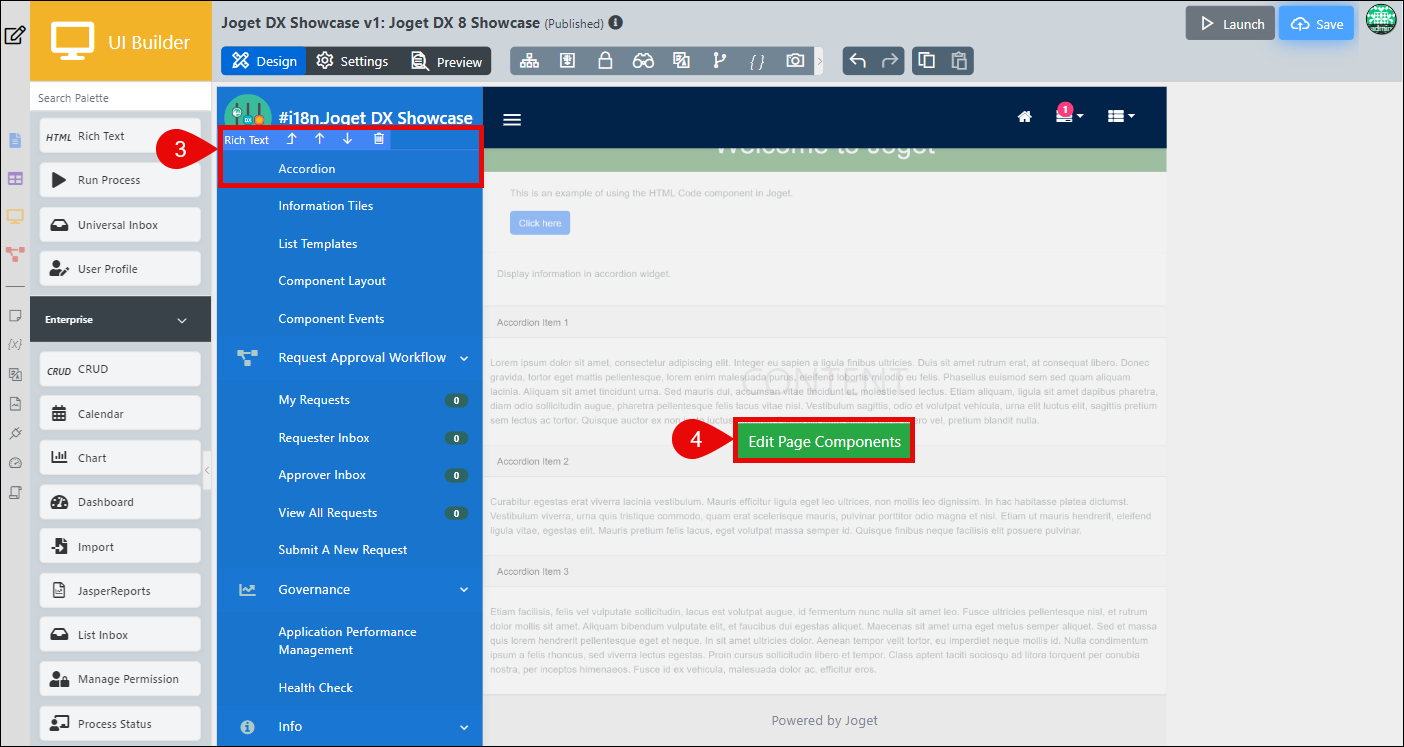This screenshot has height=747, width=1404.
Task: Select the Chart palette item
Action: [x=120, y=458]
